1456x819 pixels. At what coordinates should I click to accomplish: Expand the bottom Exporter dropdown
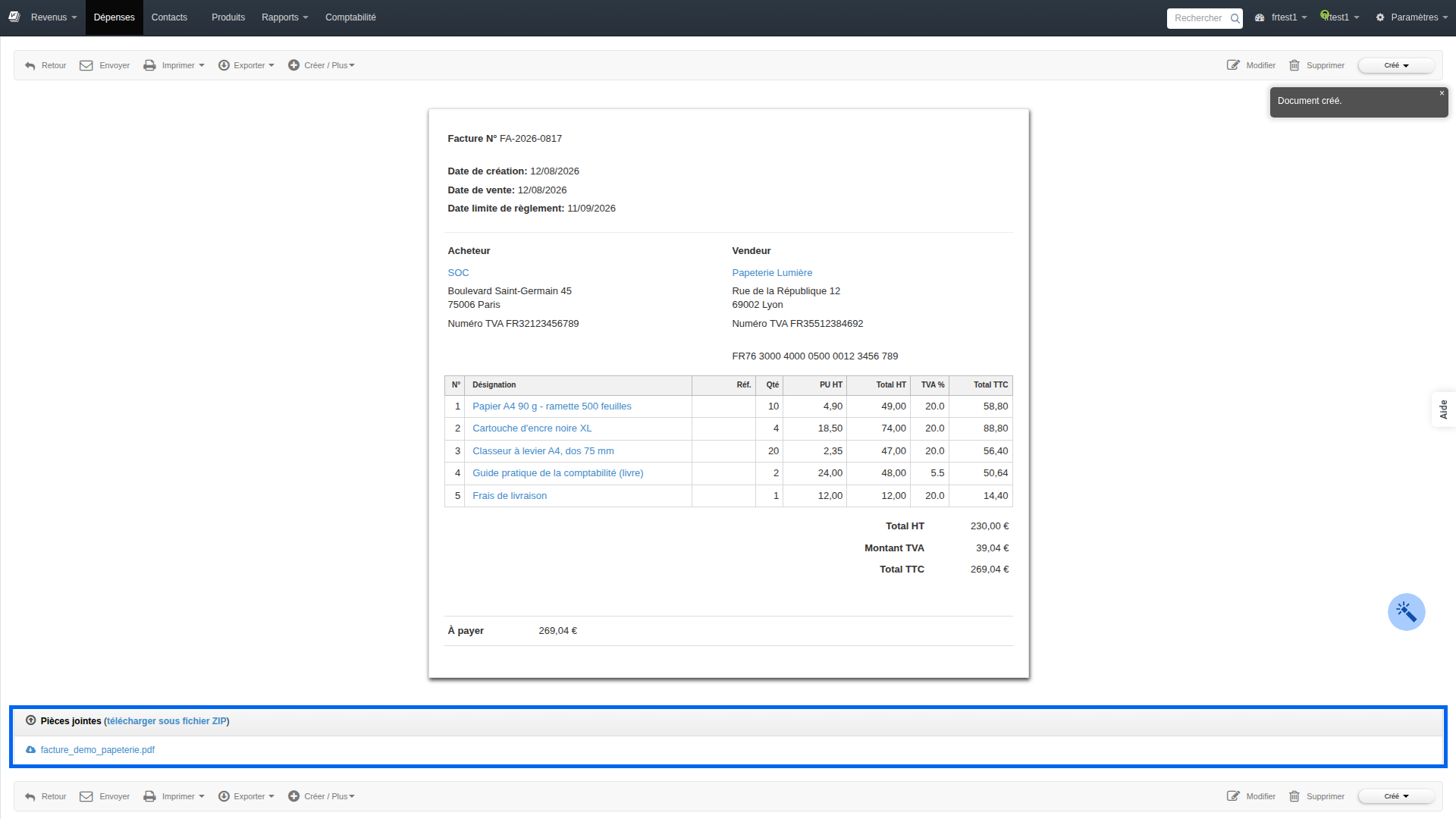(246, 797)
